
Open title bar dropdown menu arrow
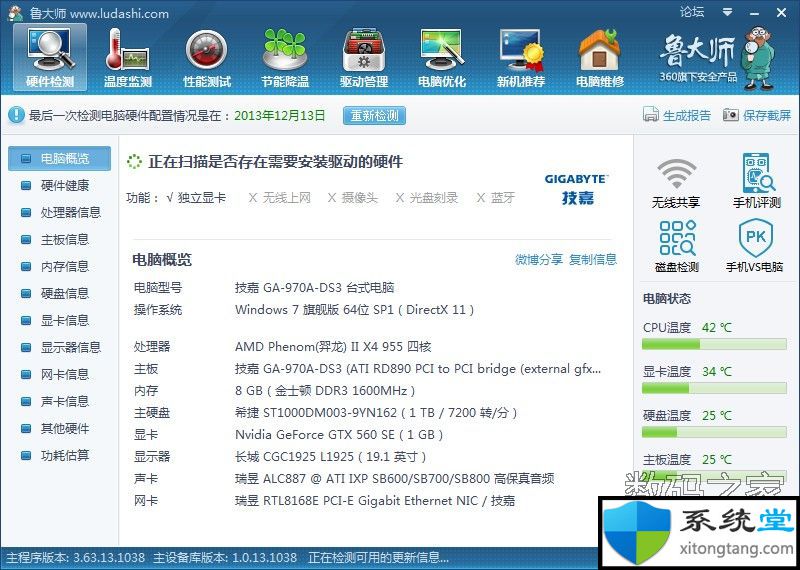tap(728, 12)
